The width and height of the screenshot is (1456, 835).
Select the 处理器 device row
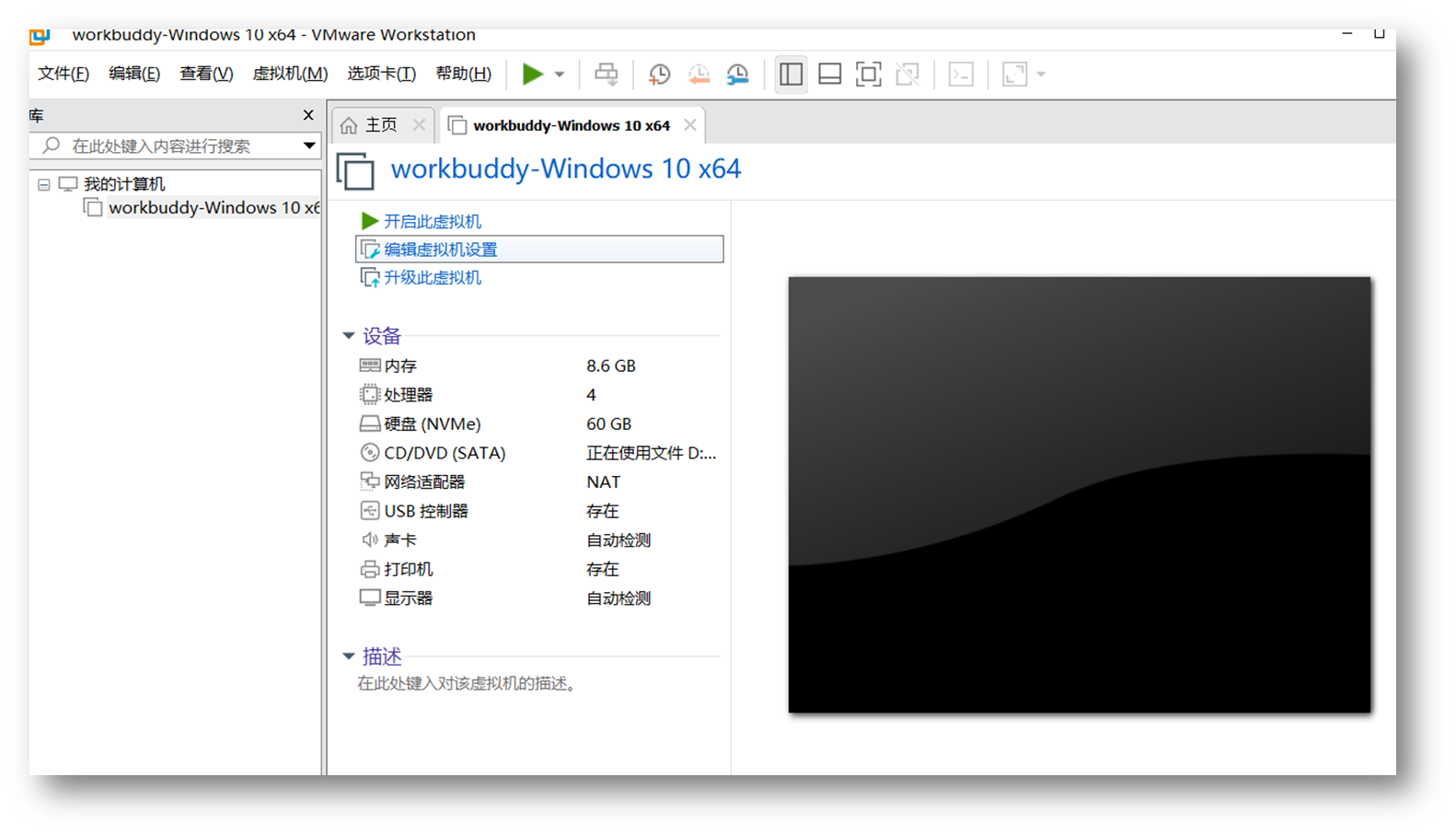click(x=537, y=395)
